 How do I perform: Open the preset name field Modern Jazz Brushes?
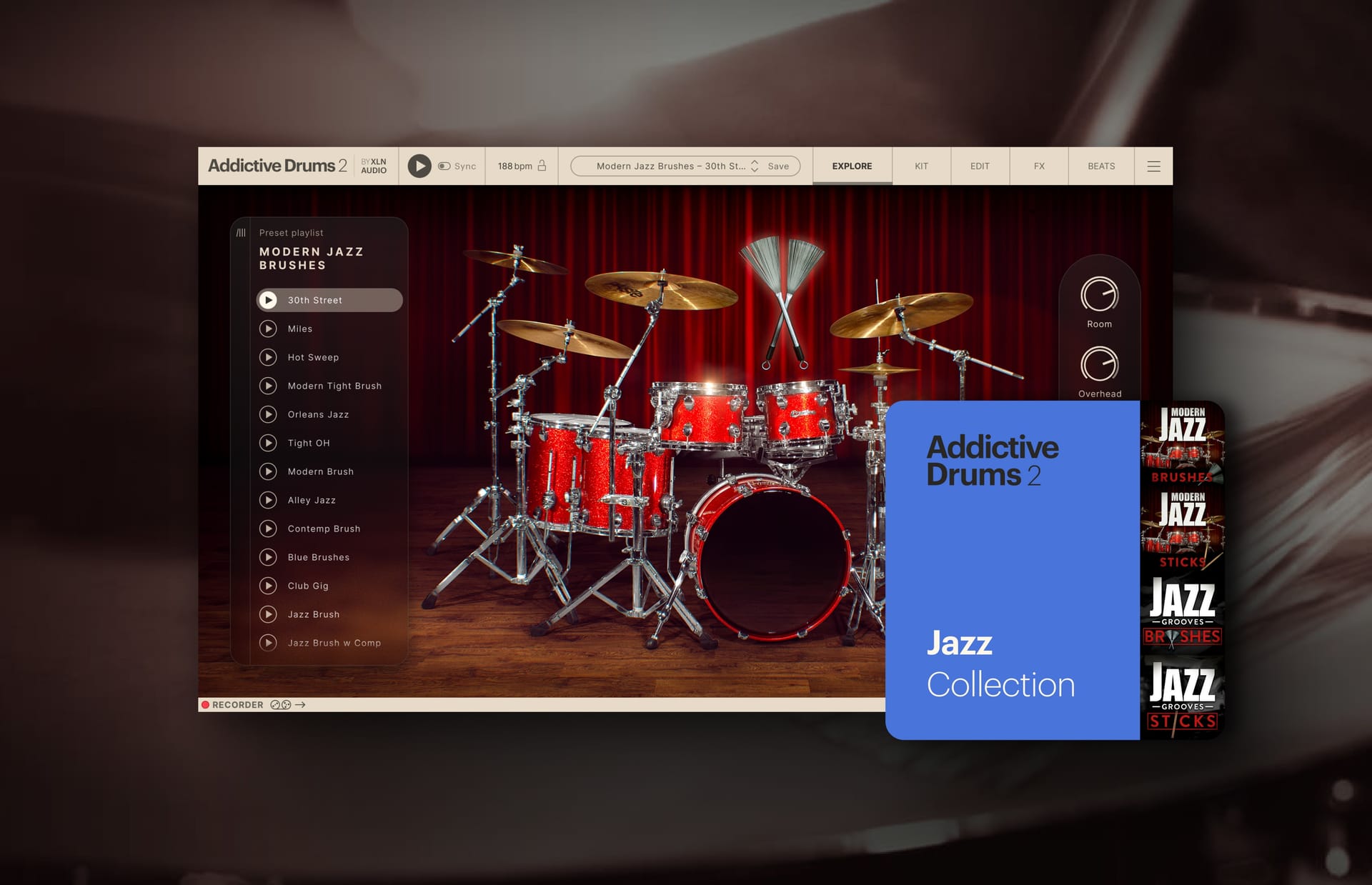click(x=670, y=166)
